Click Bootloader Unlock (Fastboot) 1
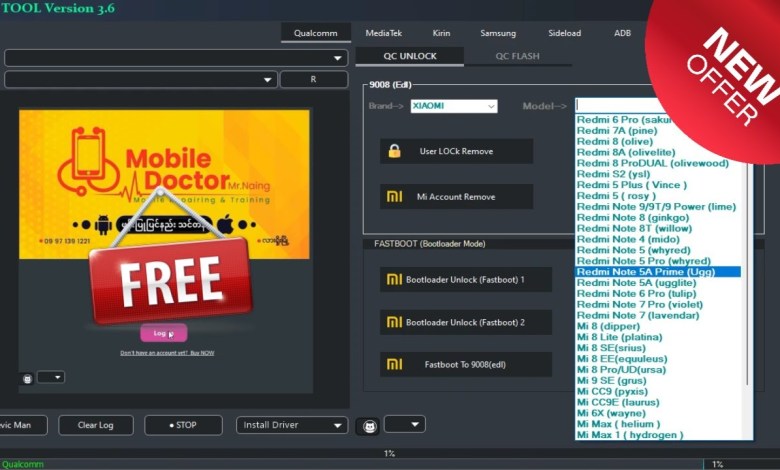The image size is (780, 470). (x=466, y=280)
